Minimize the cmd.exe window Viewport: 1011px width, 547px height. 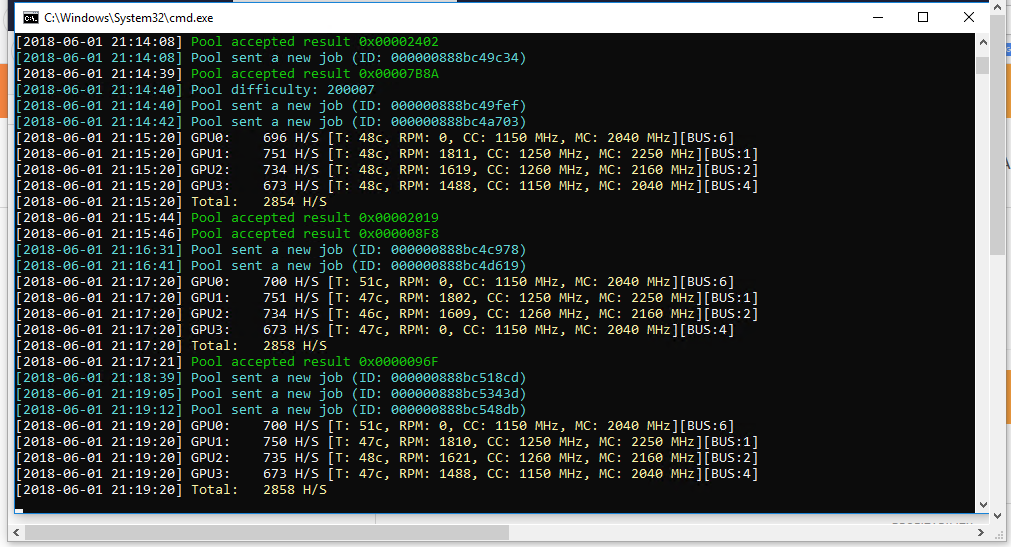click(x=878, y=17)
